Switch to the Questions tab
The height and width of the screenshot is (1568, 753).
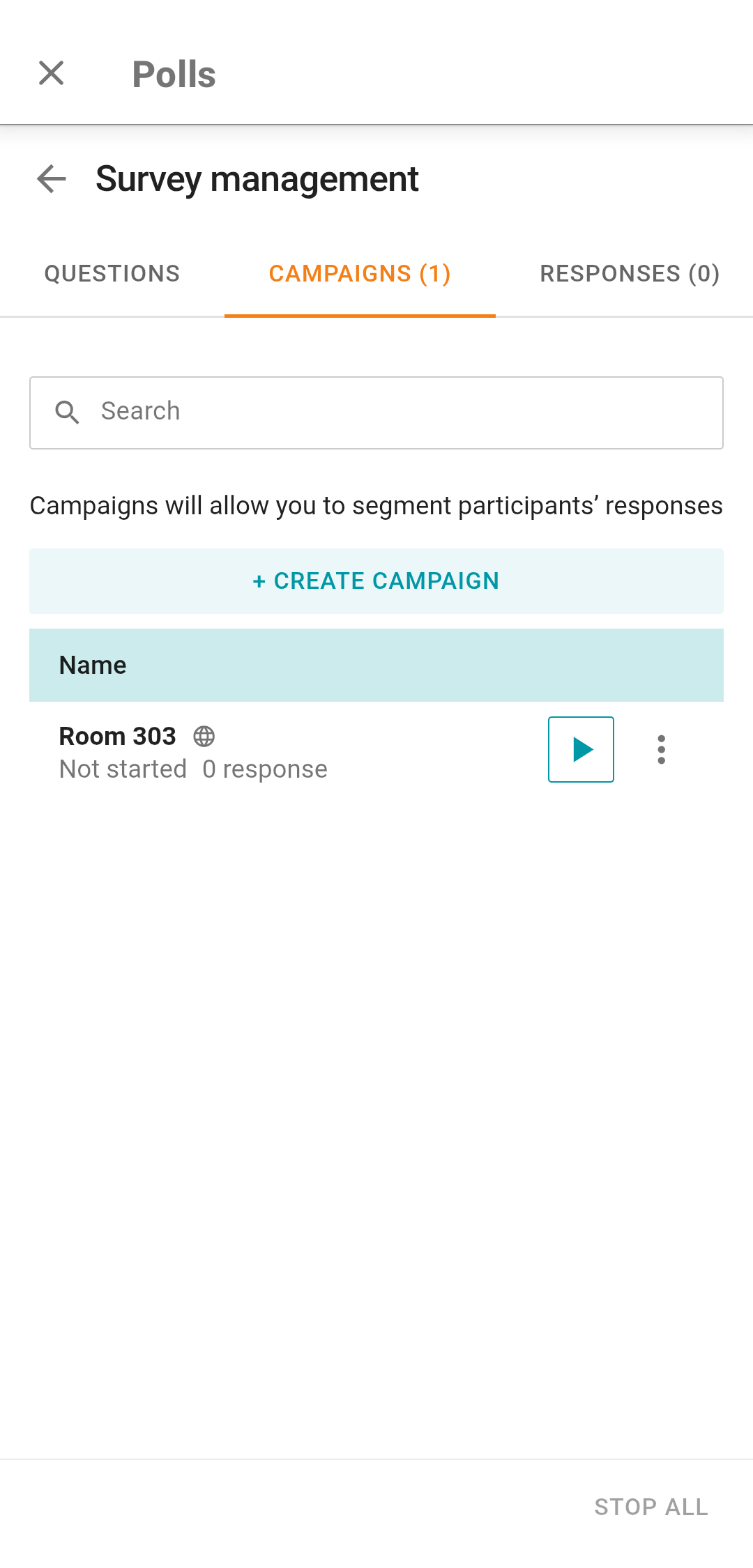click(x=112, y=274)
